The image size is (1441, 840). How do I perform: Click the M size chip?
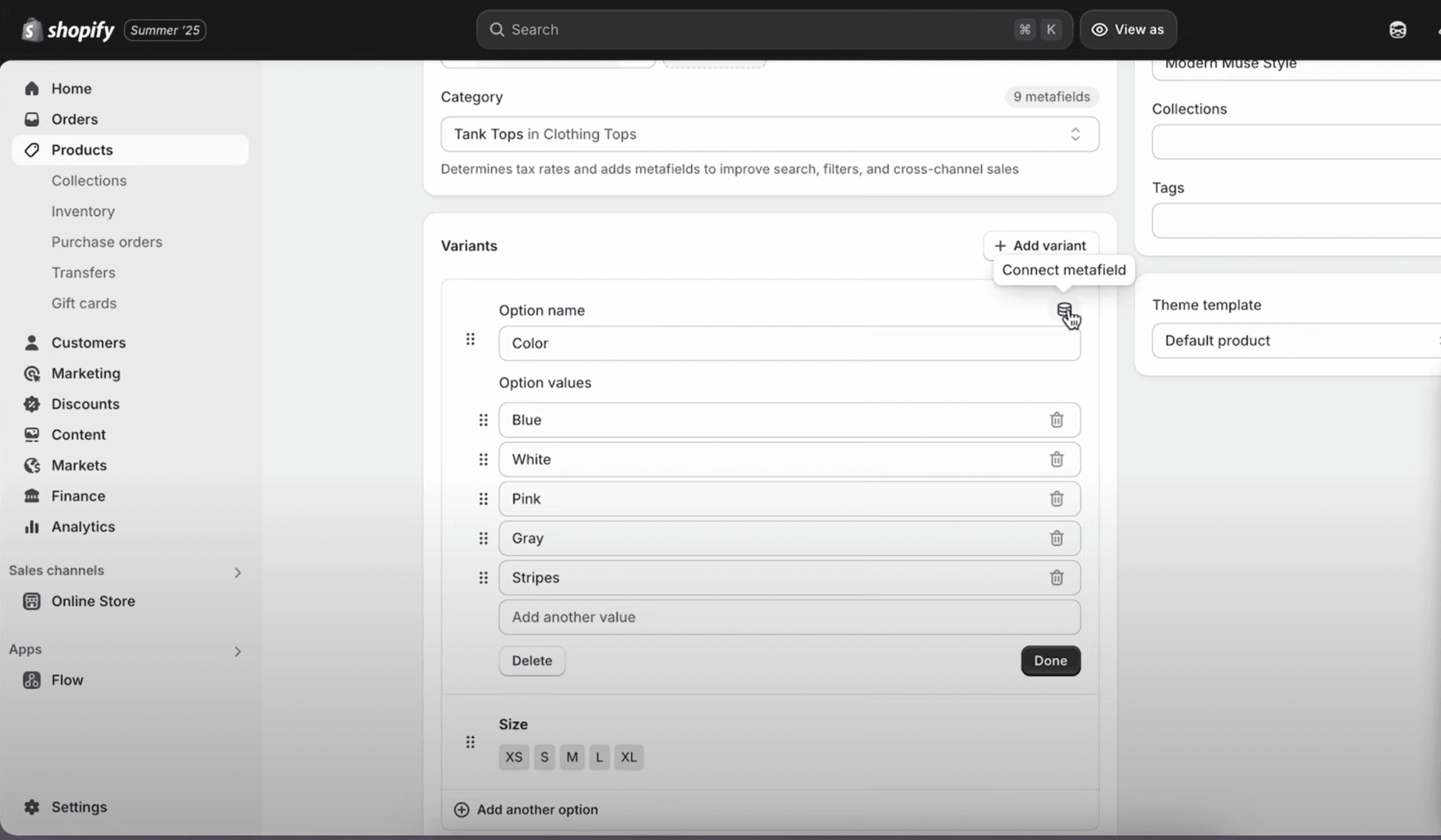pyautogui.click(x=572, y=757)
